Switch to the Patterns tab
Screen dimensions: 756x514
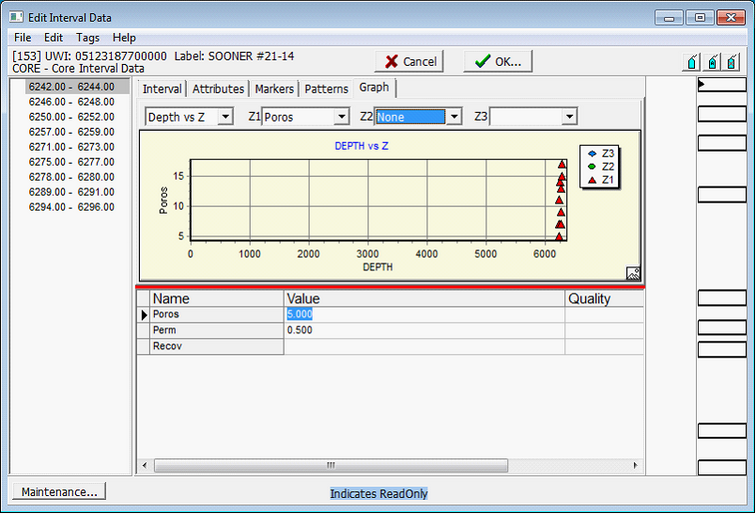[326, 89]
